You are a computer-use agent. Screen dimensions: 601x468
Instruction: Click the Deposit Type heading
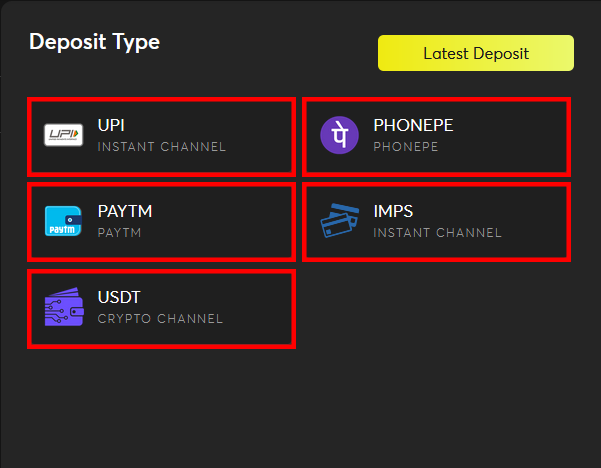(x=94, y=42)
